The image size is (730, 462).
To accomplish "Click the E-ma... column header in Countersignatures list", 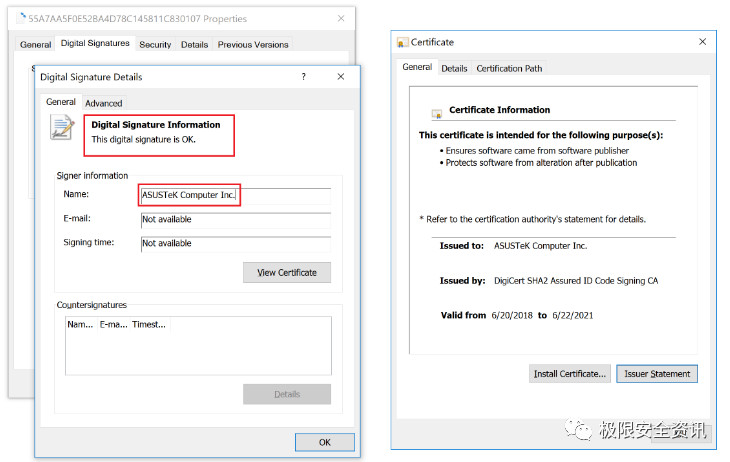I will (x=114, y=325).
